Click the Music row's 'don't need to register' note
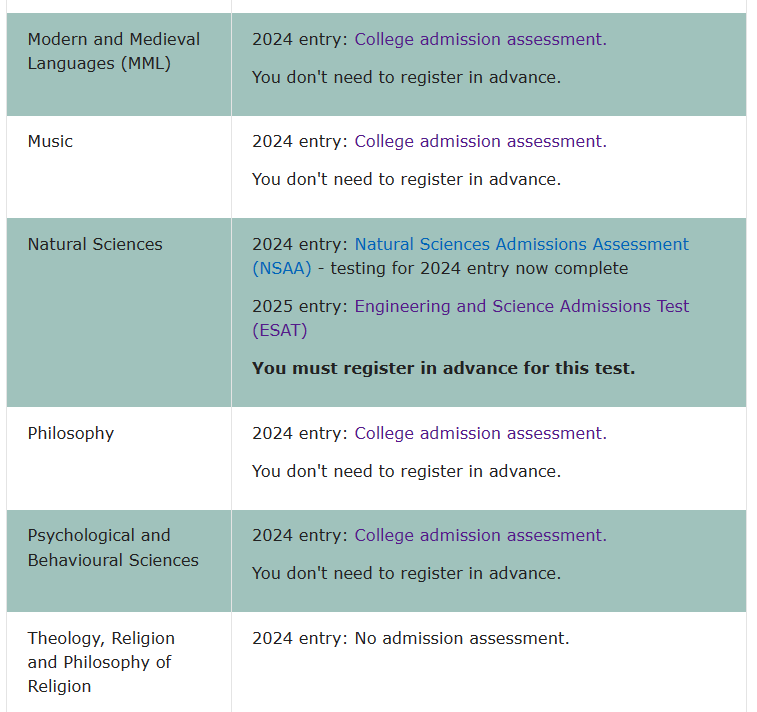This screenshot has width=757, height=712. pyautogui.click(x=406, y=180)
